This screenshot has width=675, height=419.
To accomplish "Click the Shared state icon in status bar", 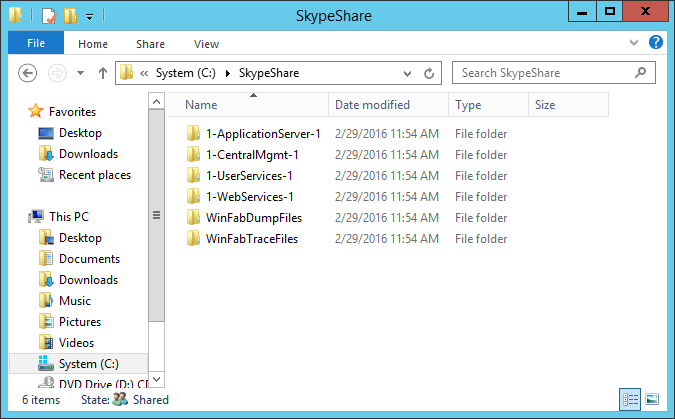I will (x=120, y=400).
